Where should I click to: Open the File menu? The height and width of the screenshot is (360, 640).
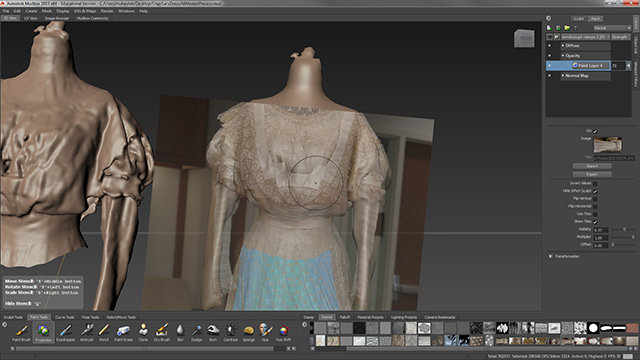click(6, 11)
